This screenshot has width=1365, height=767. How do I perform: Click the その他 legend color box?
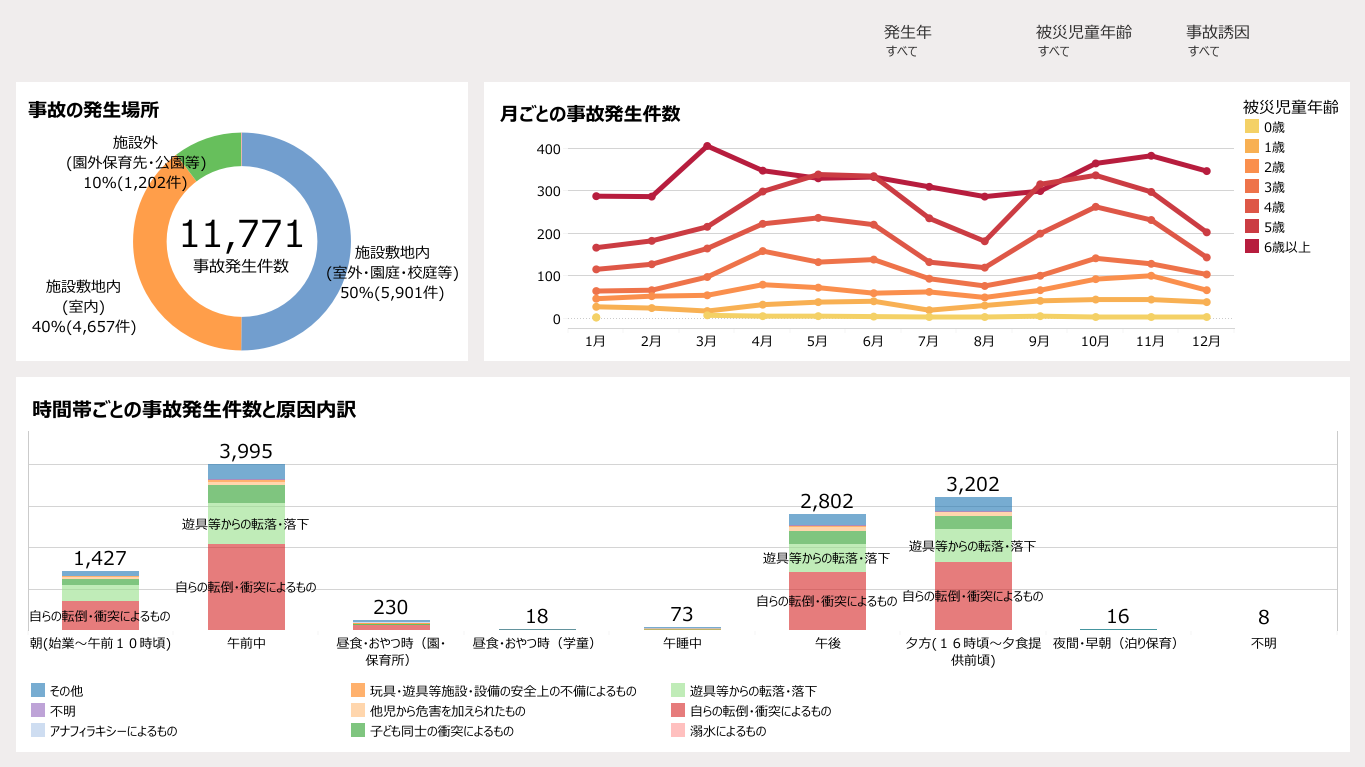(x=38, y=691)
